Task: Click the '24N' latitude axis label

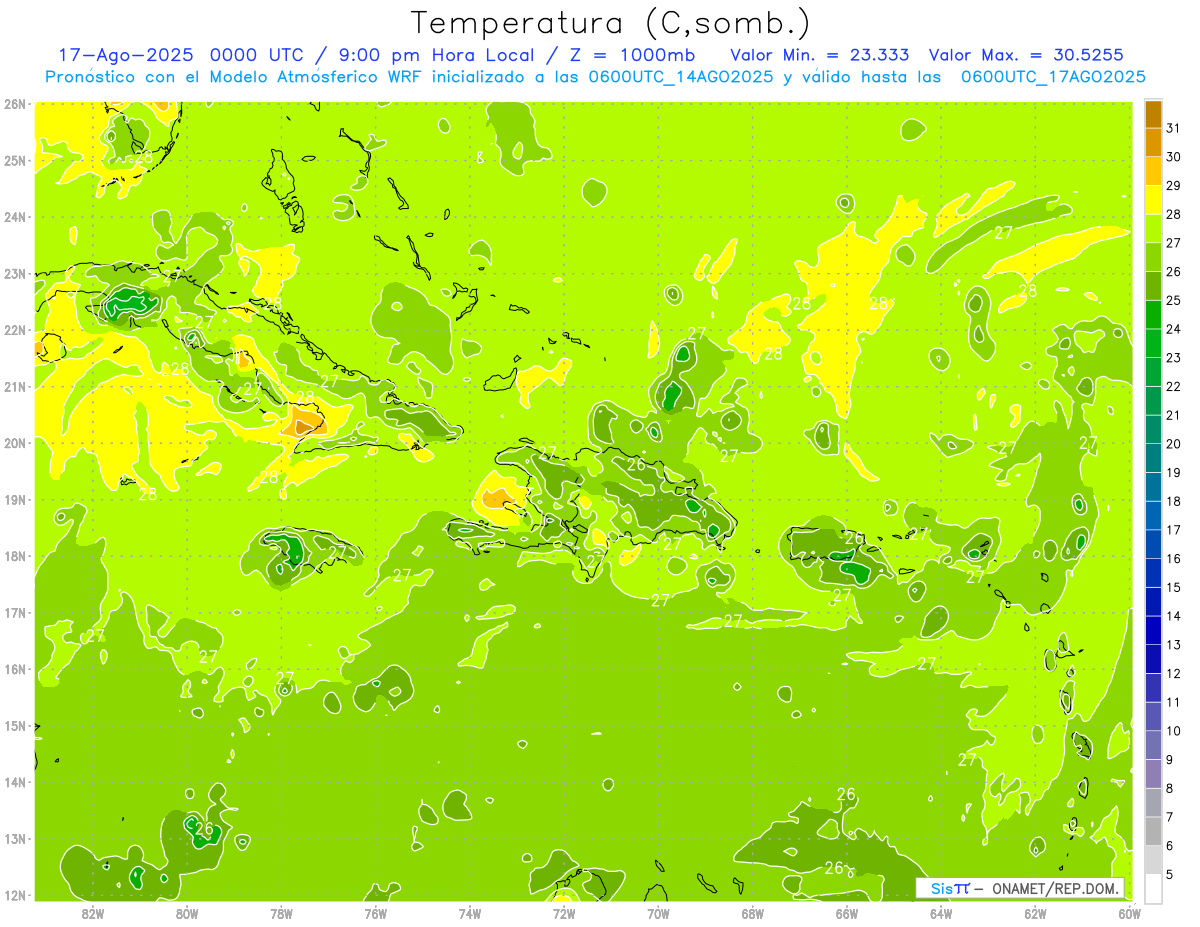Action: tap(14, 216)
